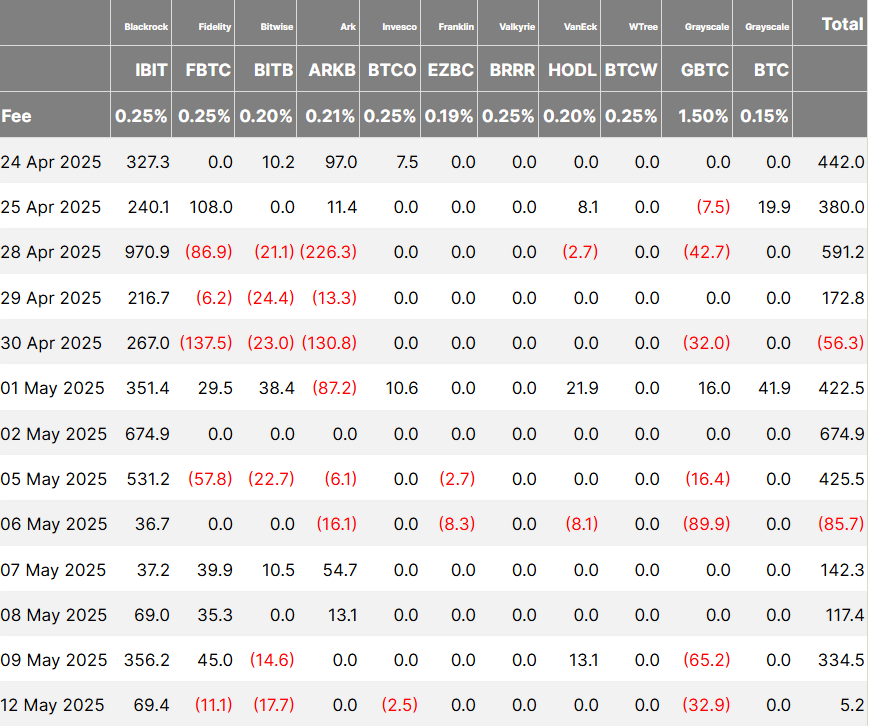The image size is (870, 726).
Task: Click the 327.3 IBIT value
Action: [x=148, y=162]
